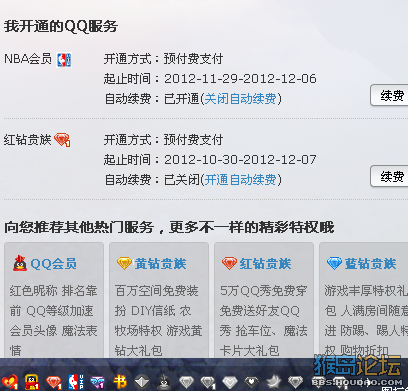408x391 pixels.
Task: Click 开通自动续费 link for 红钻贵族
Action: pos(240,180)
